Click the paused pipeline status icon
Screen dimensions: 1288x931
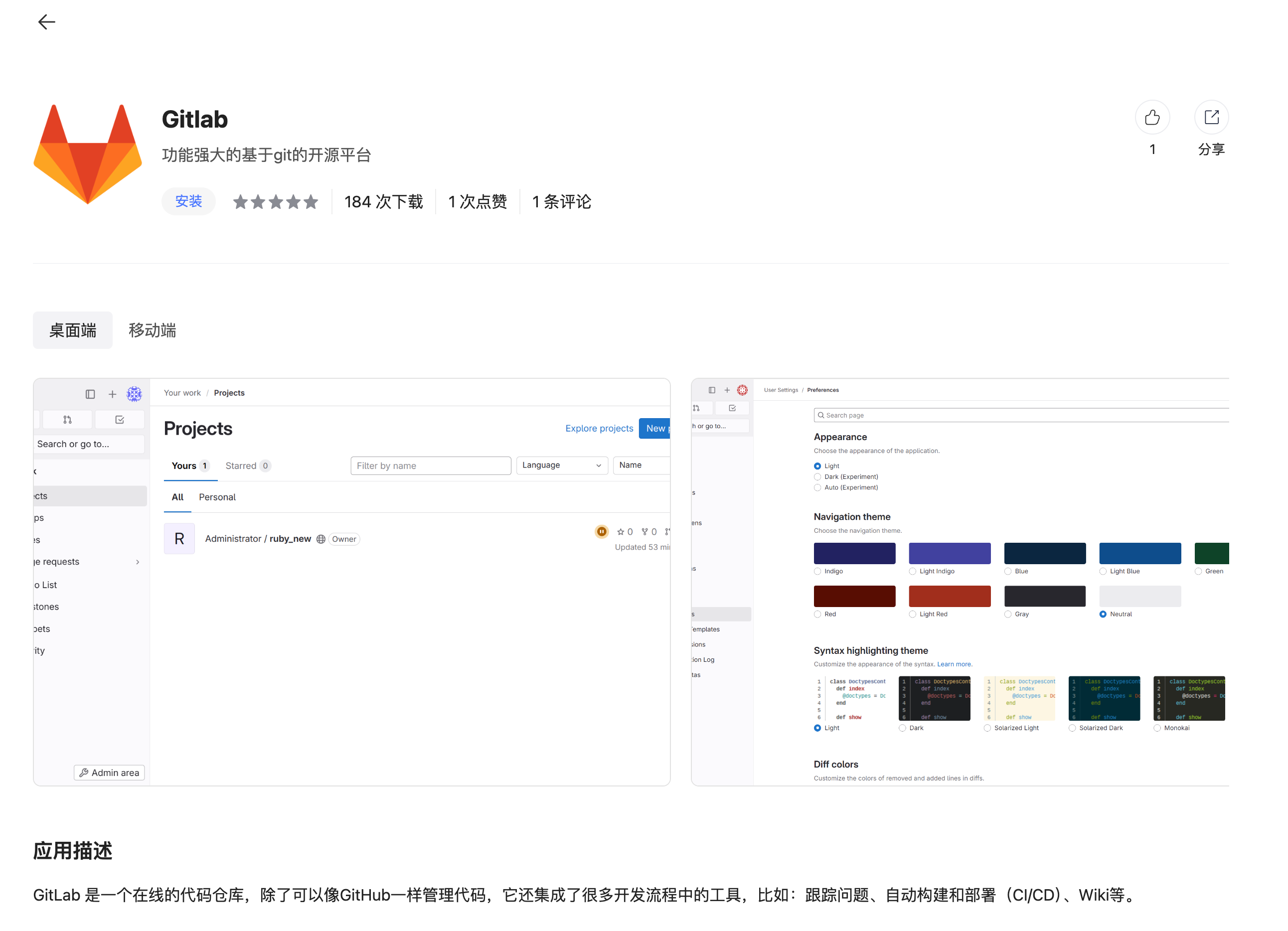coord(602,531)
